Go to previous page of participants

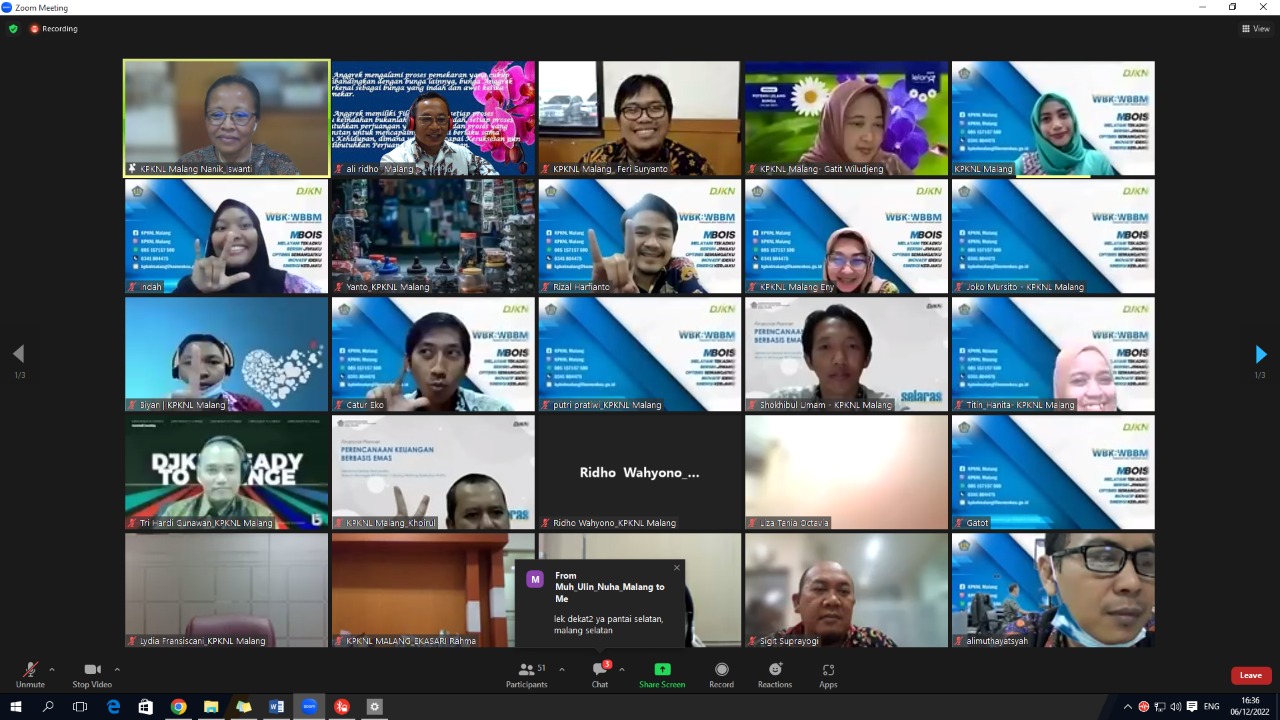[18, 354]
